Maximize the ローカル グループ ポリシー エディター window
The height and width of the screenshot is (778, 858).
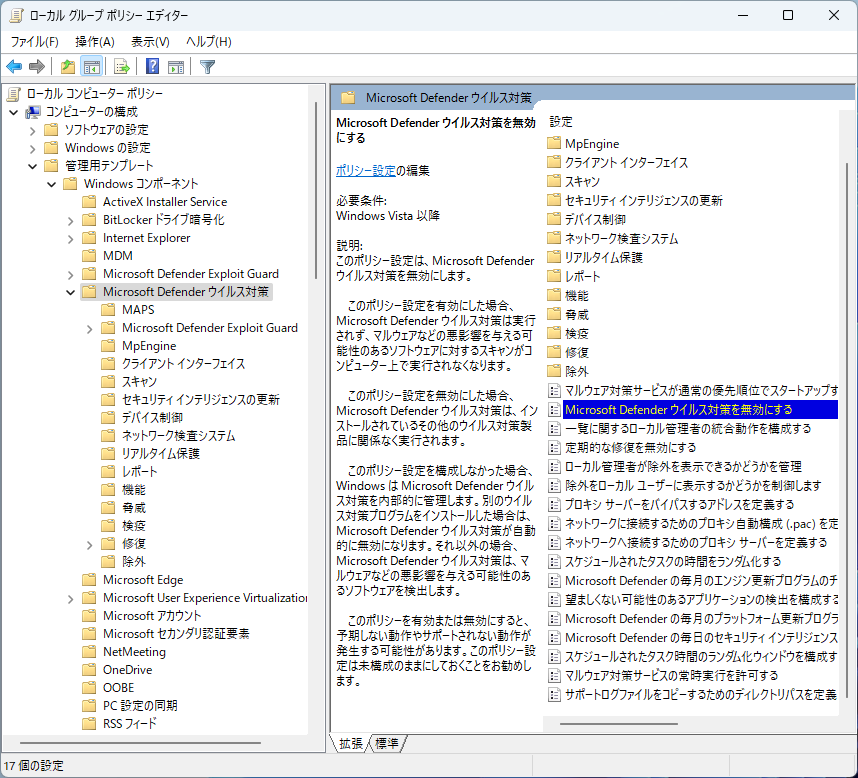pos(788,15)
